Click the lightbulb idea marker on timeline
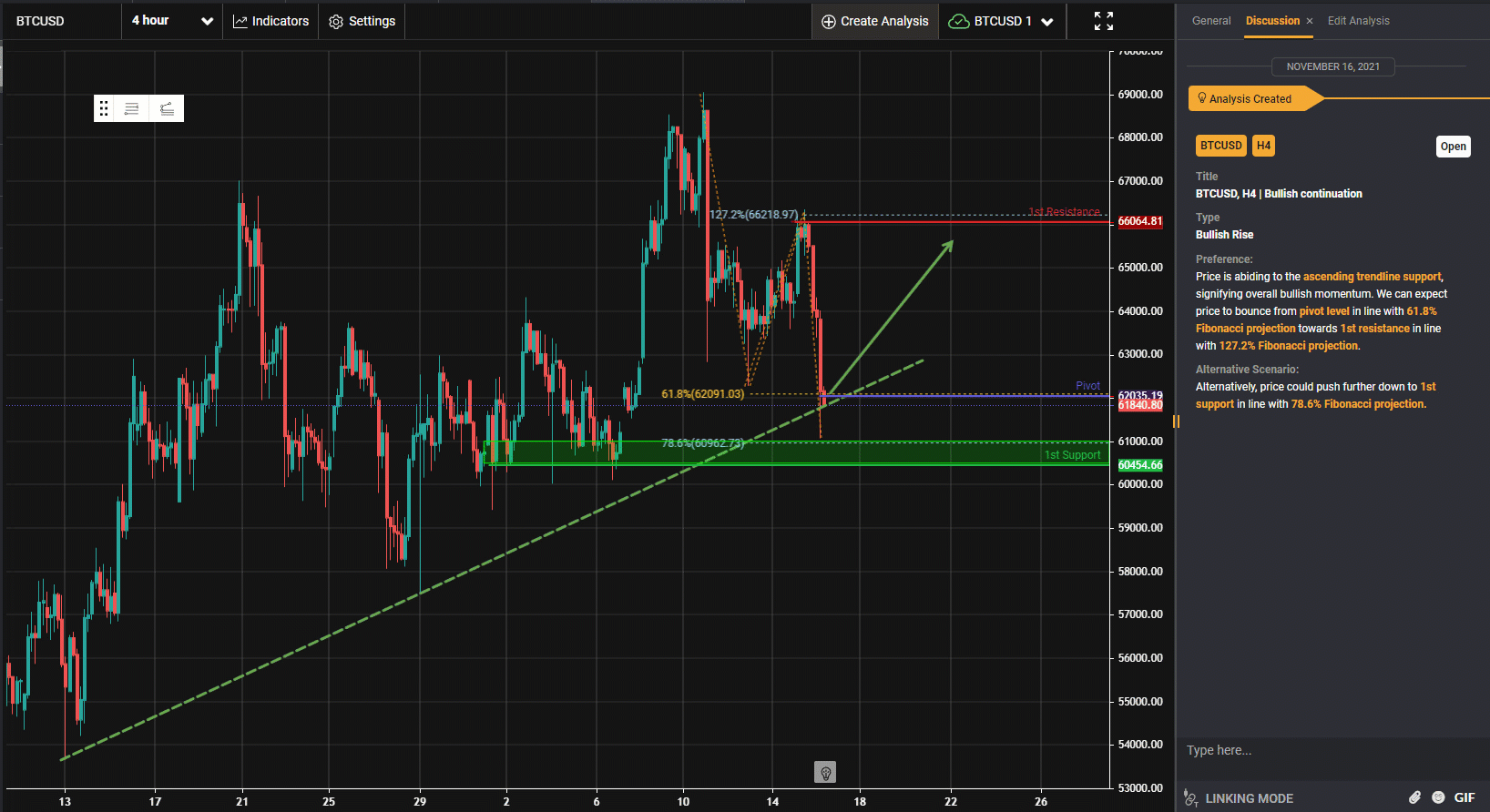Image resolution: width=1490 pixels, height=812 pixels. [825, 773]
